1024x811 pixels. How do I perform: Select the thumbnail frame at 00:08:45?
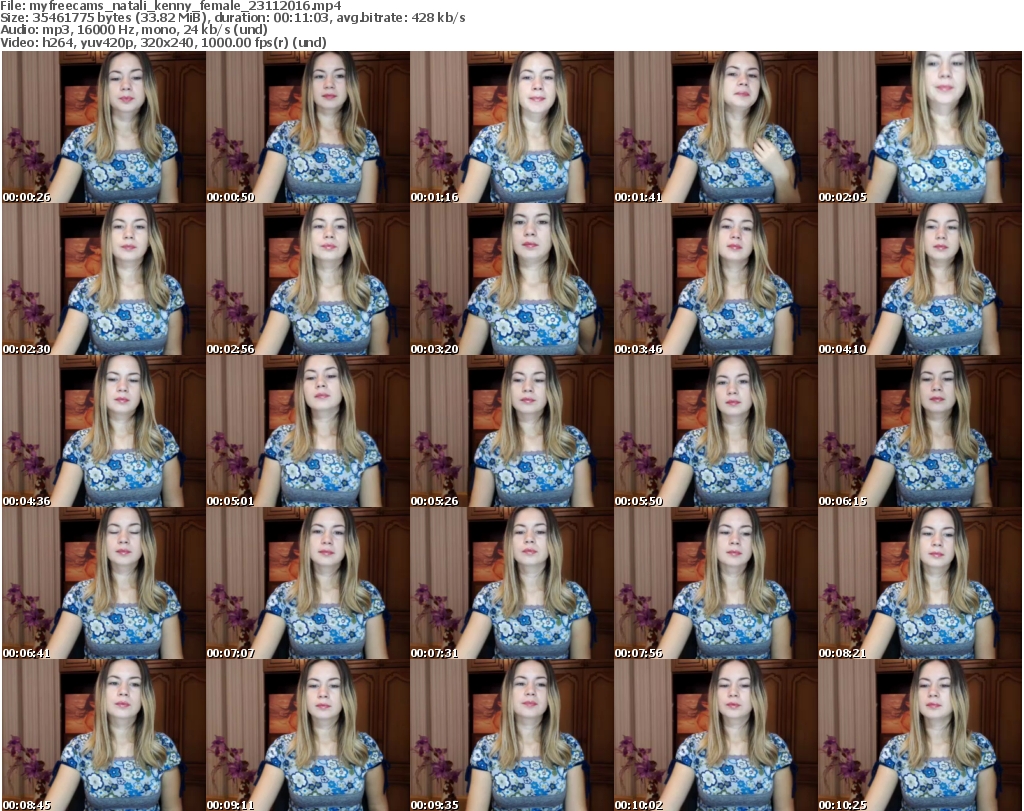pos(104,735)
